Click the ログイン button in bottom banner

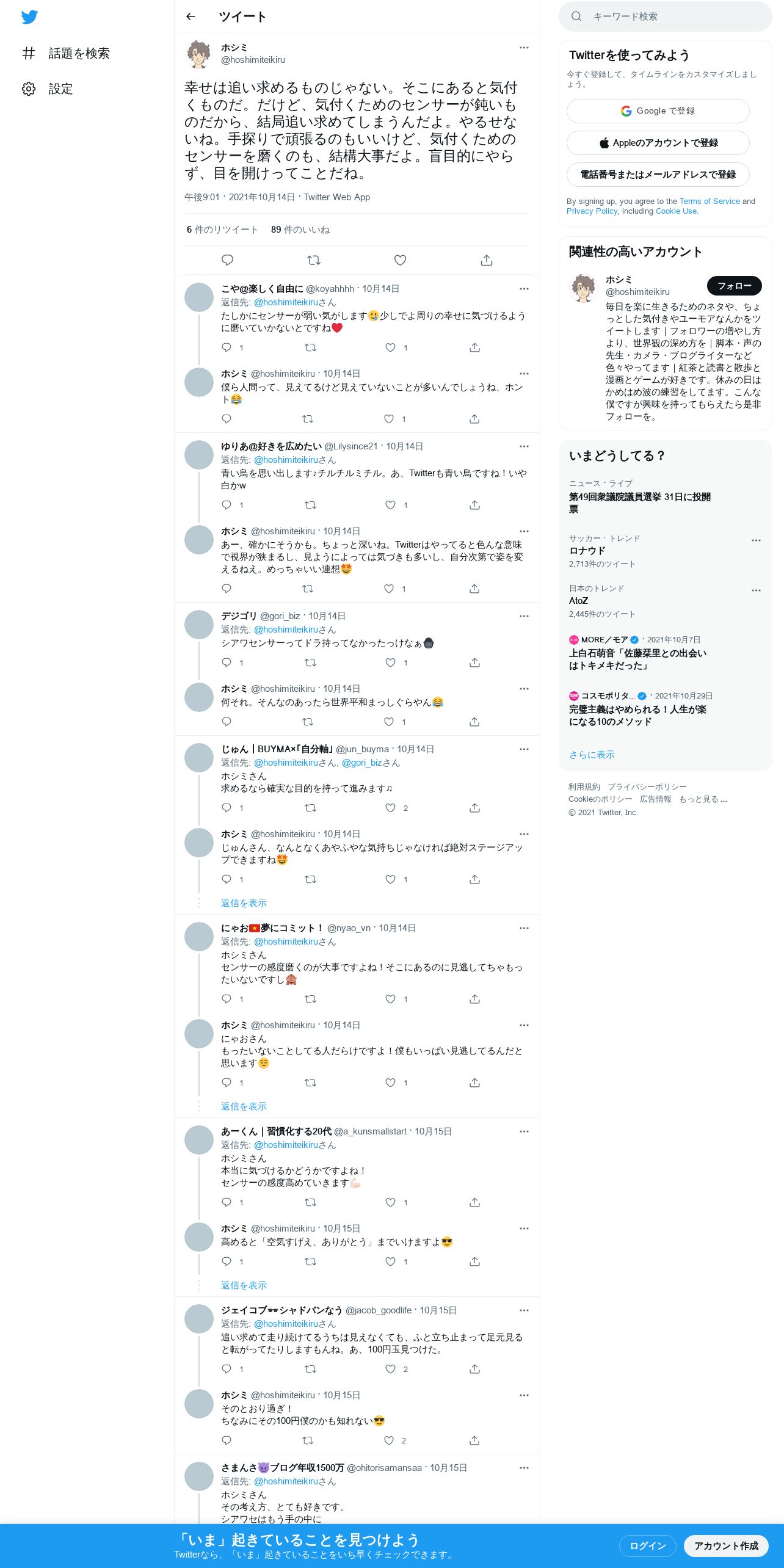647,1545
